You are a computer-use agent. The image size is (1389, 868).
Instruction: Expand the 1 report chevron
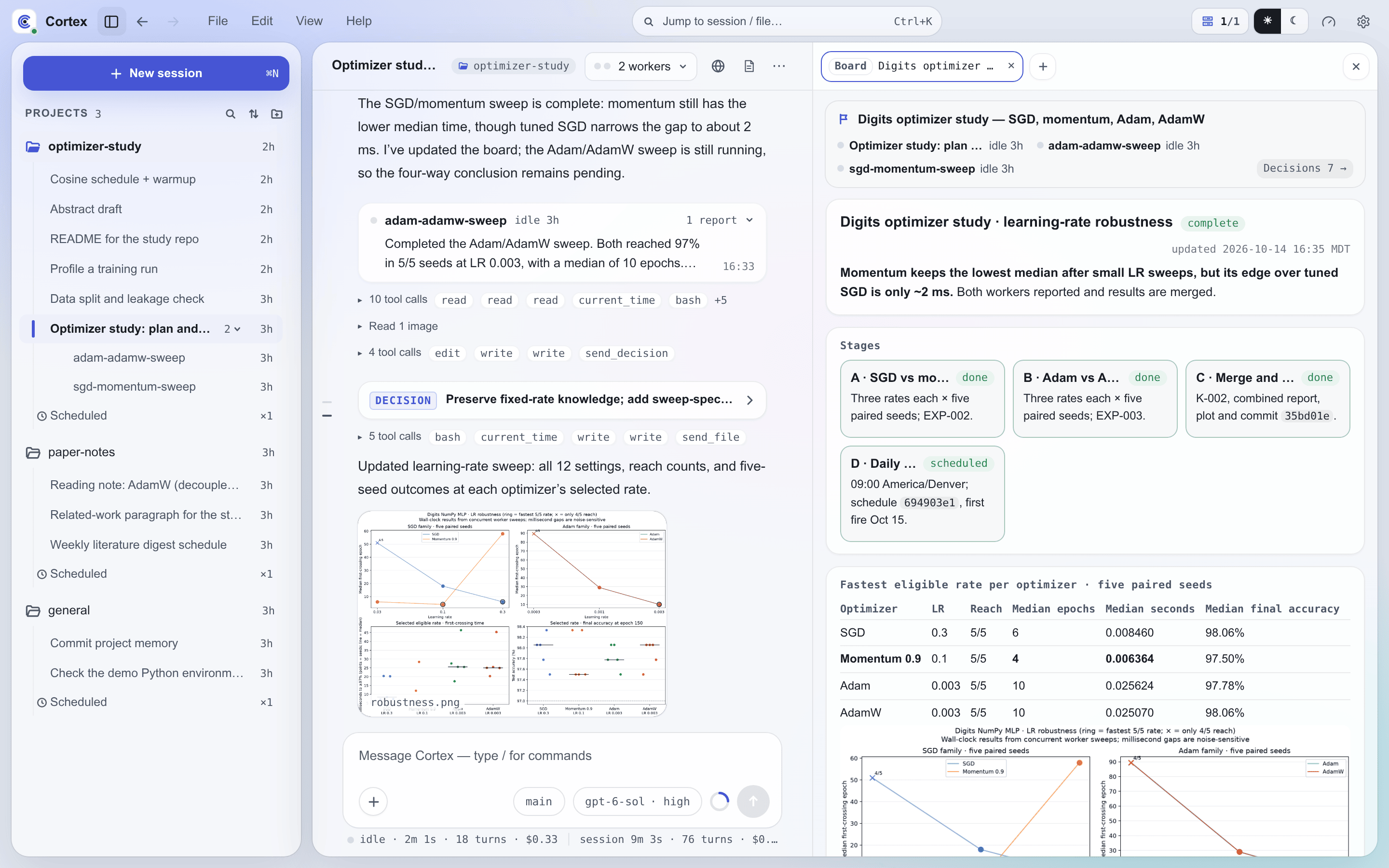coord(749,220)
